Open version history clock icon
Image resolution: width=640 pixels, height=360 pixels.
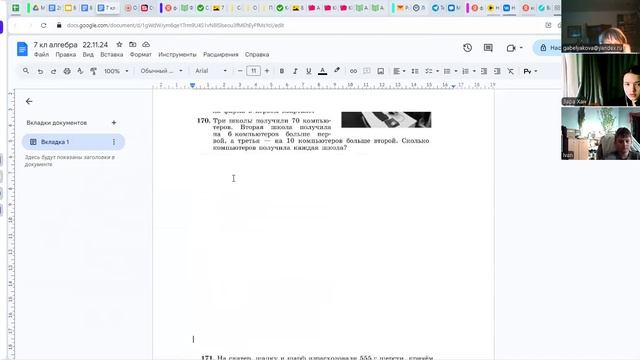pyautogui.click(x=468, y=48)
